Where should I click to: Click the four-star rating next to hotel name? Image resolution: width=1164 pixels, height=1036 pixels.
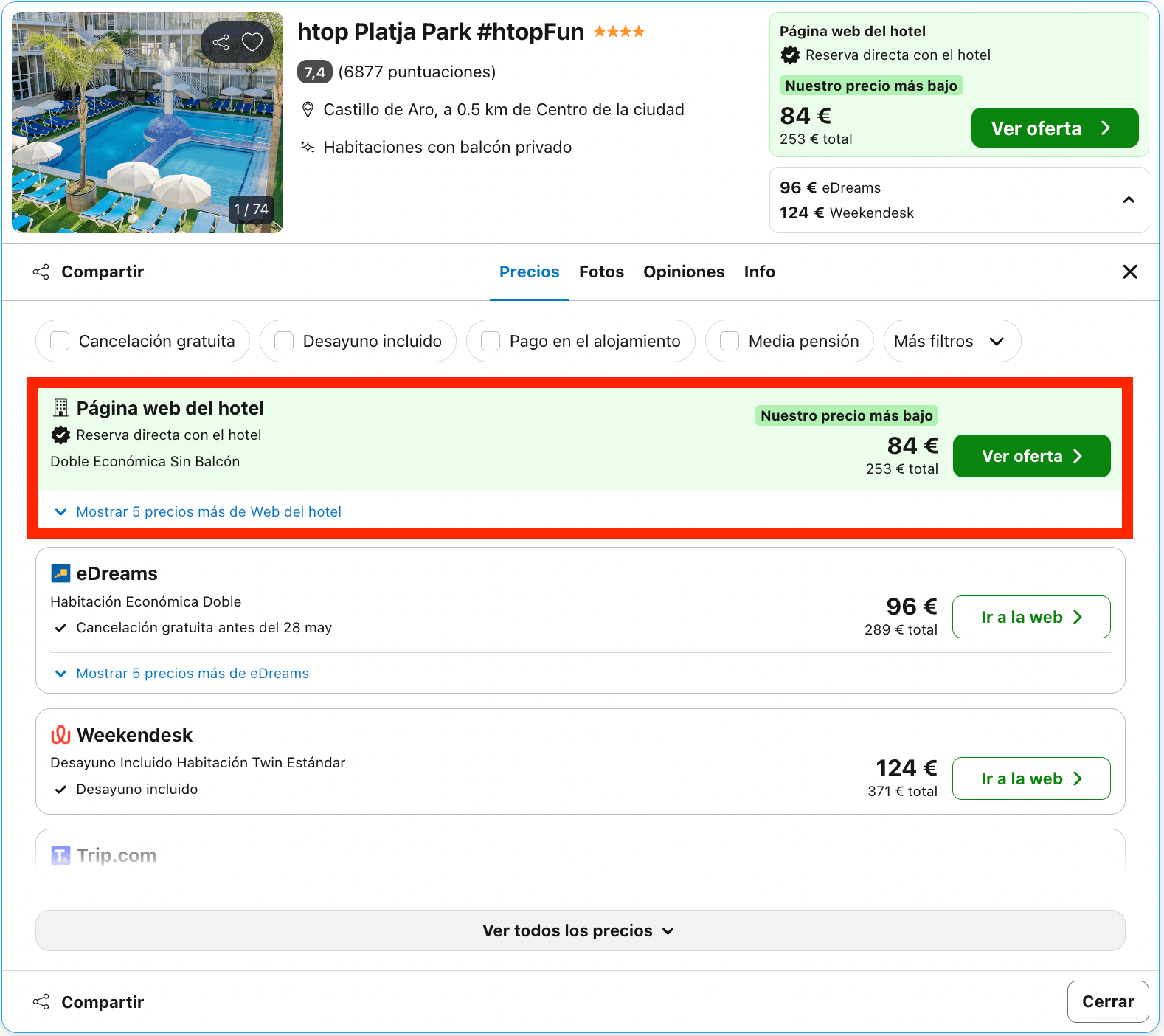[x=620, y=32]
